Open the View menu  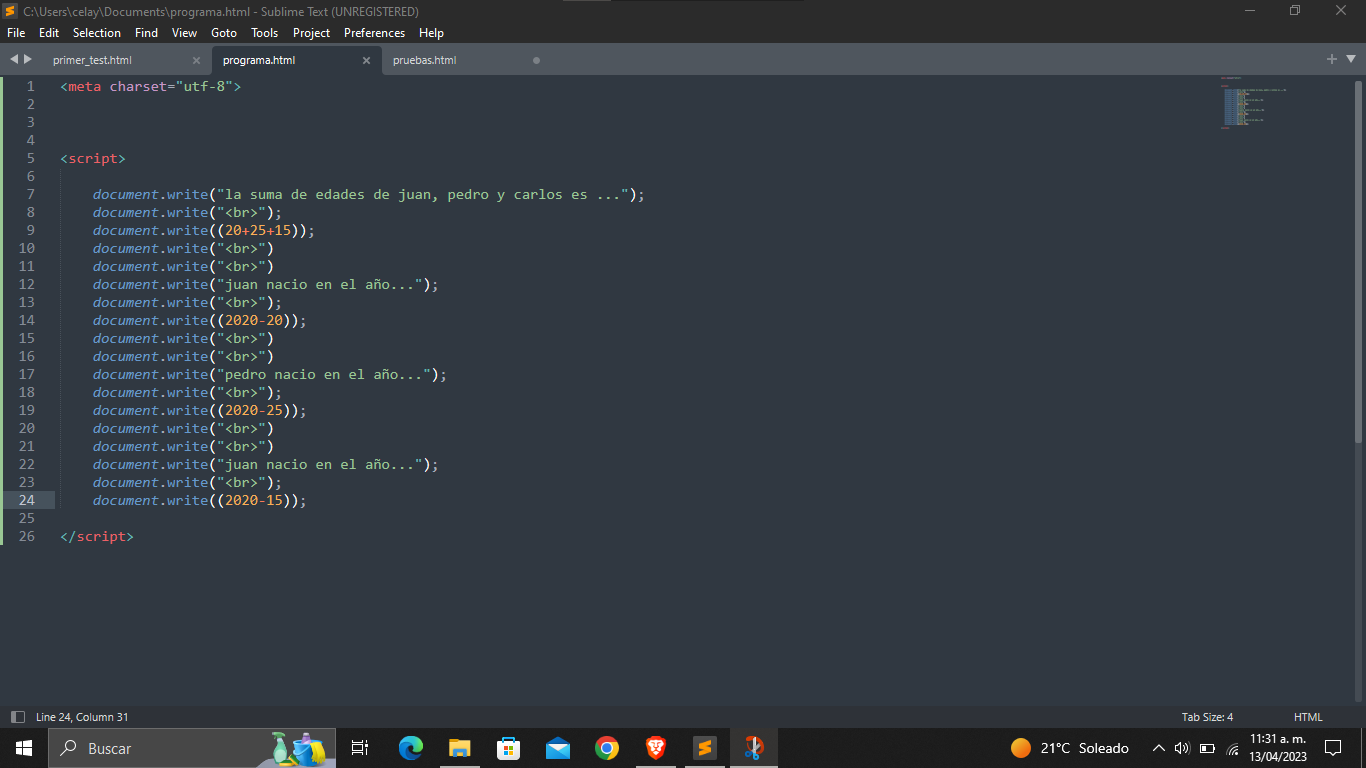(184, 33)
